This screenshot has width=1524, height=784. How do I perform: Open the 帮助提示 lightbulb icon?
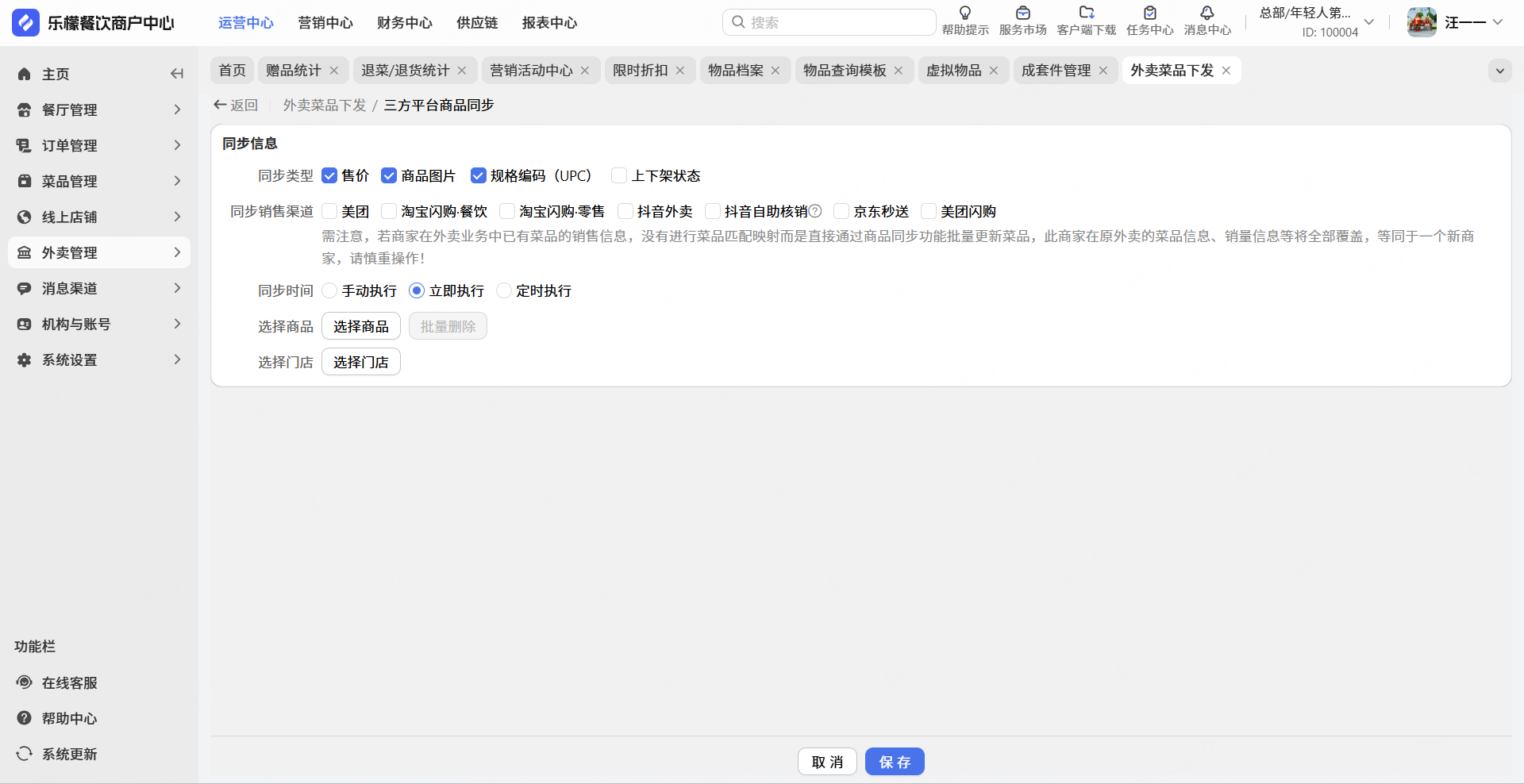tap(965, 13)
